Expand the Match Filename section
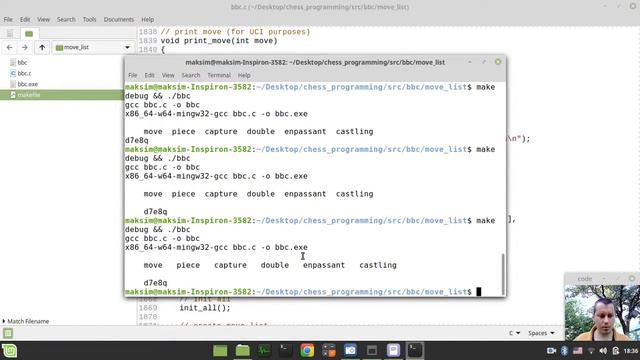 click(25, 321)
